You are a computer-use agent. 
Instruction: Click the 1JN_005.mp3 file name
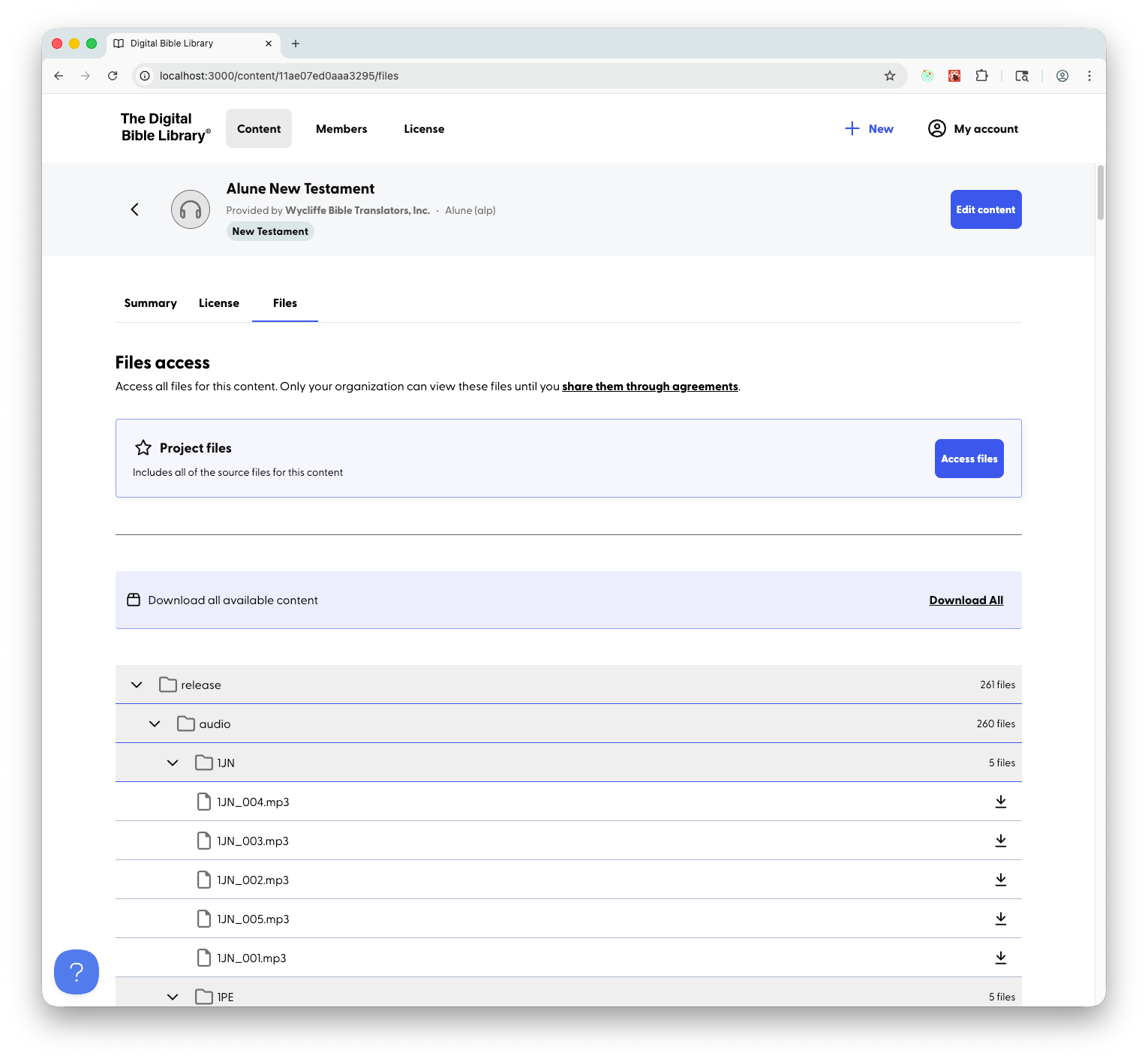[253, 919]
